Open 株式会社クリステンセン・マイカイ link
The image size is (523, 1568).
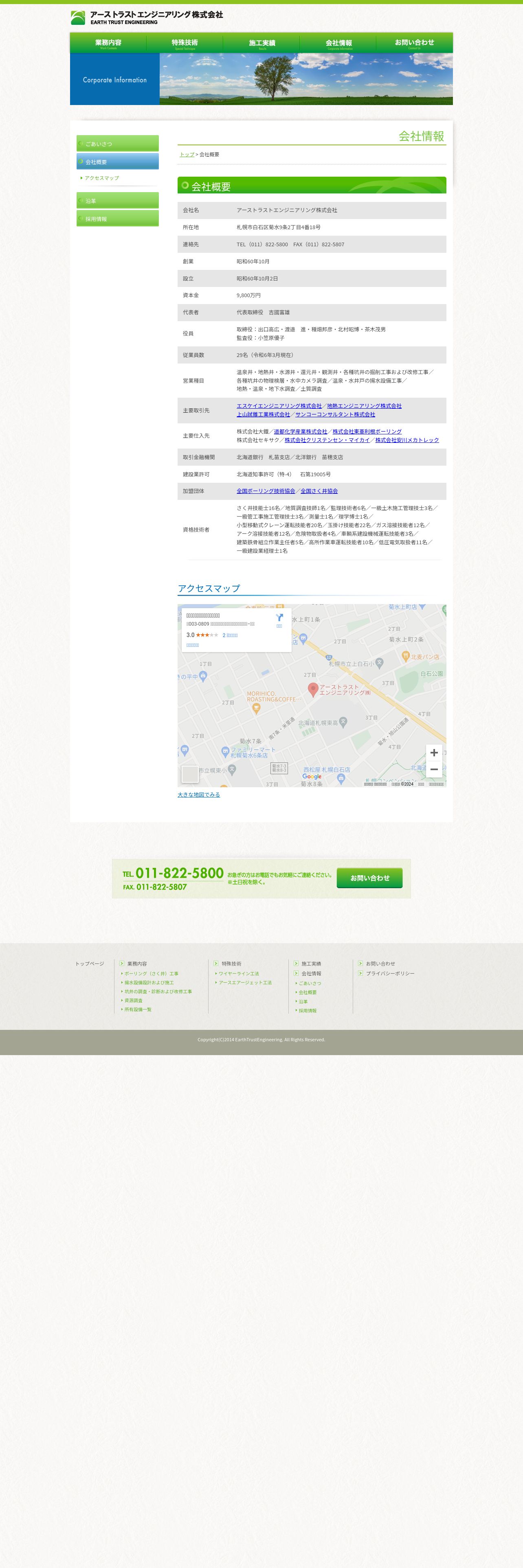tap(327, 440)
